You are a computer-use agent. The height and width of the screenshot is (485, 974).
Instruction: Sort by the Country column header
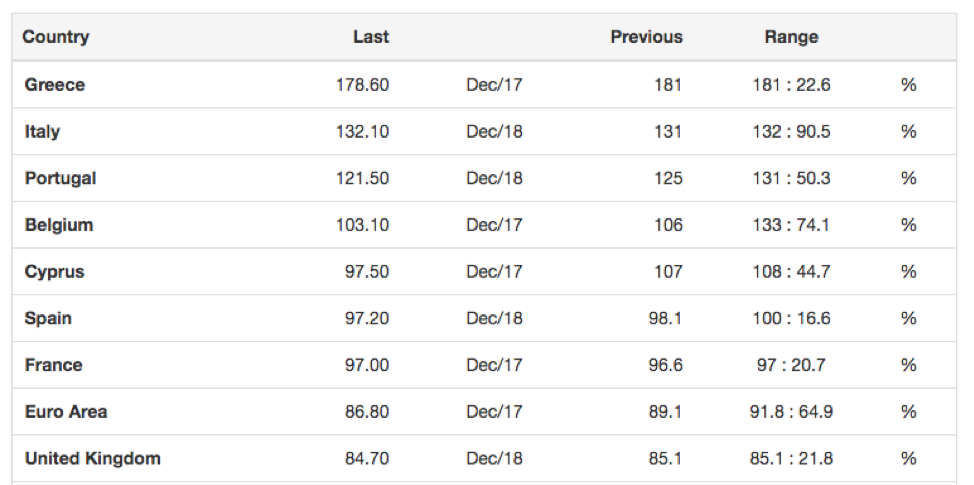(56, 37)
